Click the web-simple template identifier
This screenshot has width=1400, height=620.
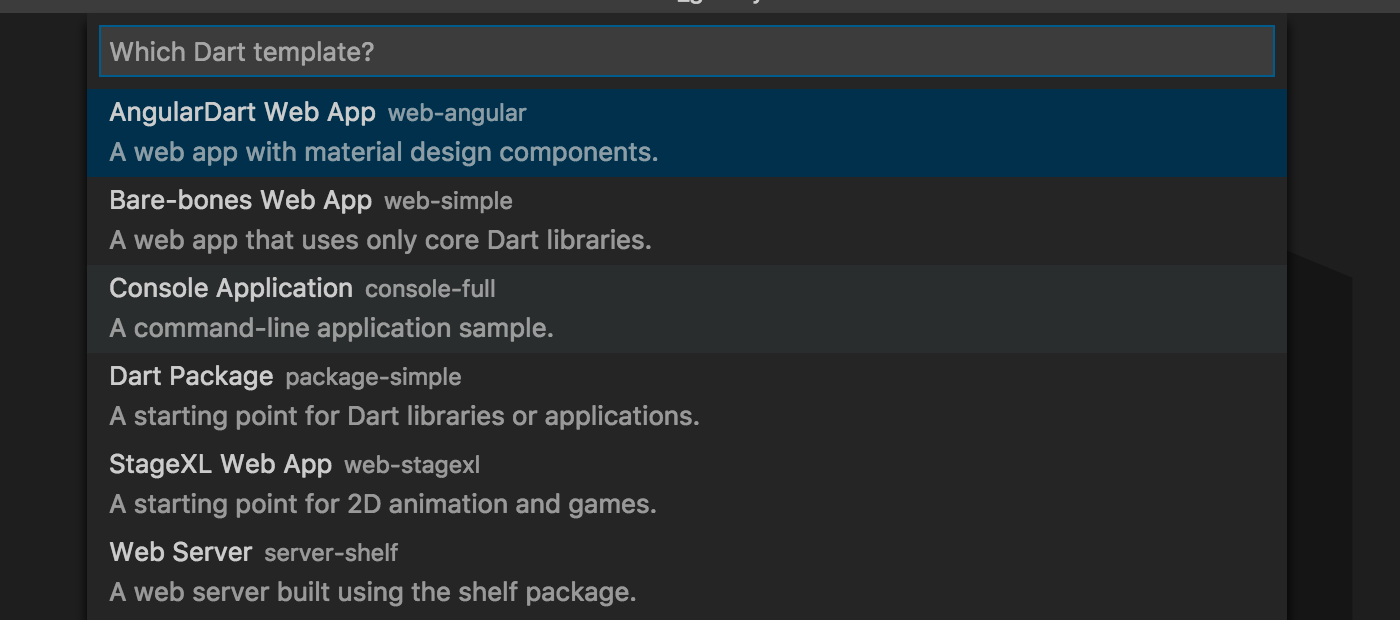click(448, 201)
